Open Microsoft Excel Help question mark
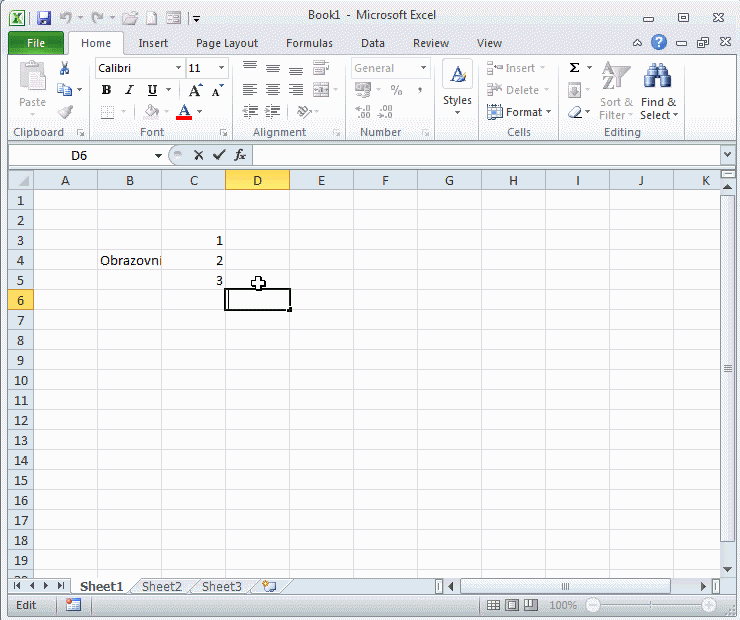This screenshot has width=740, height=620. [658, 43]
